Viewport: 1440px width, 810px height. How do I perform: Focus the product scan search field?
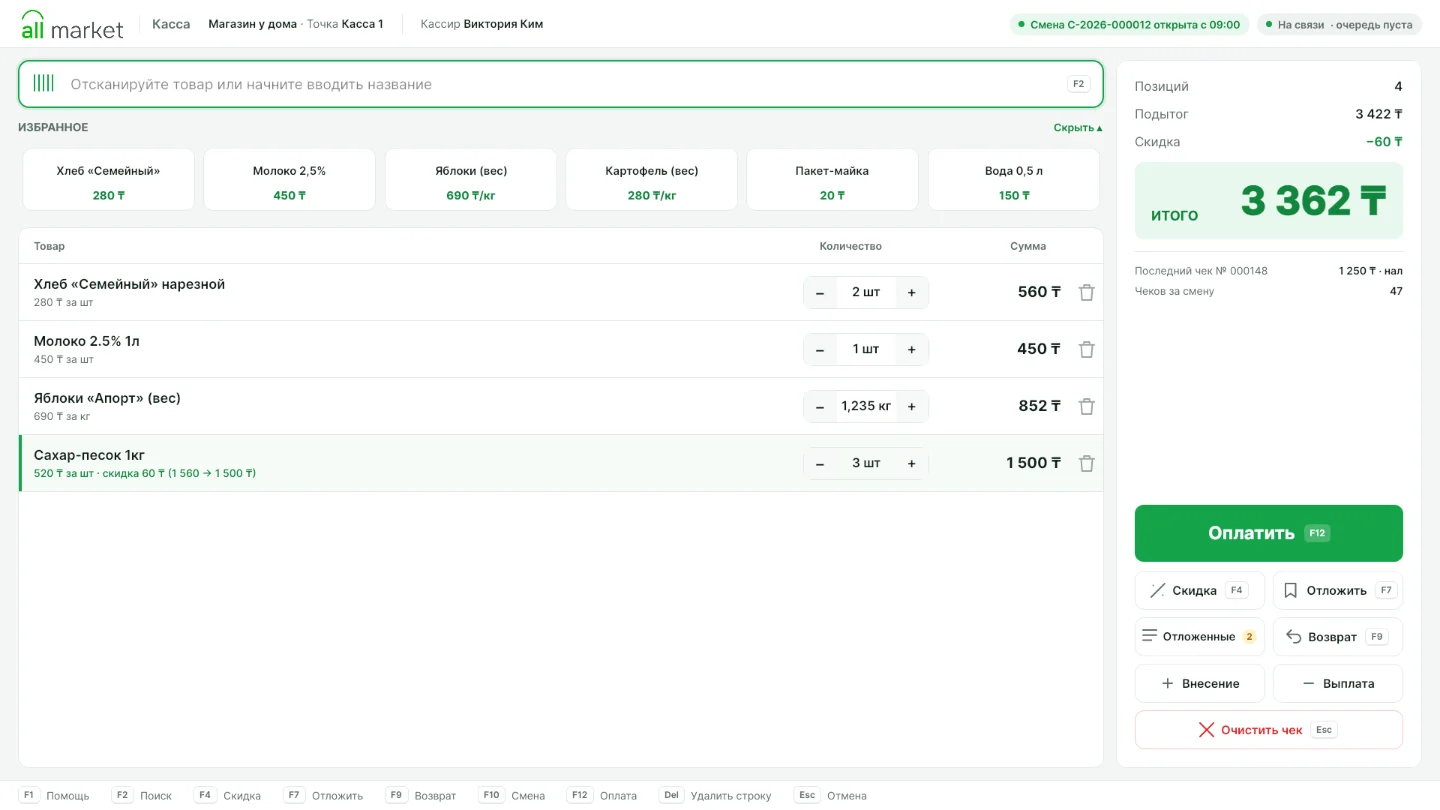(561, 84)
